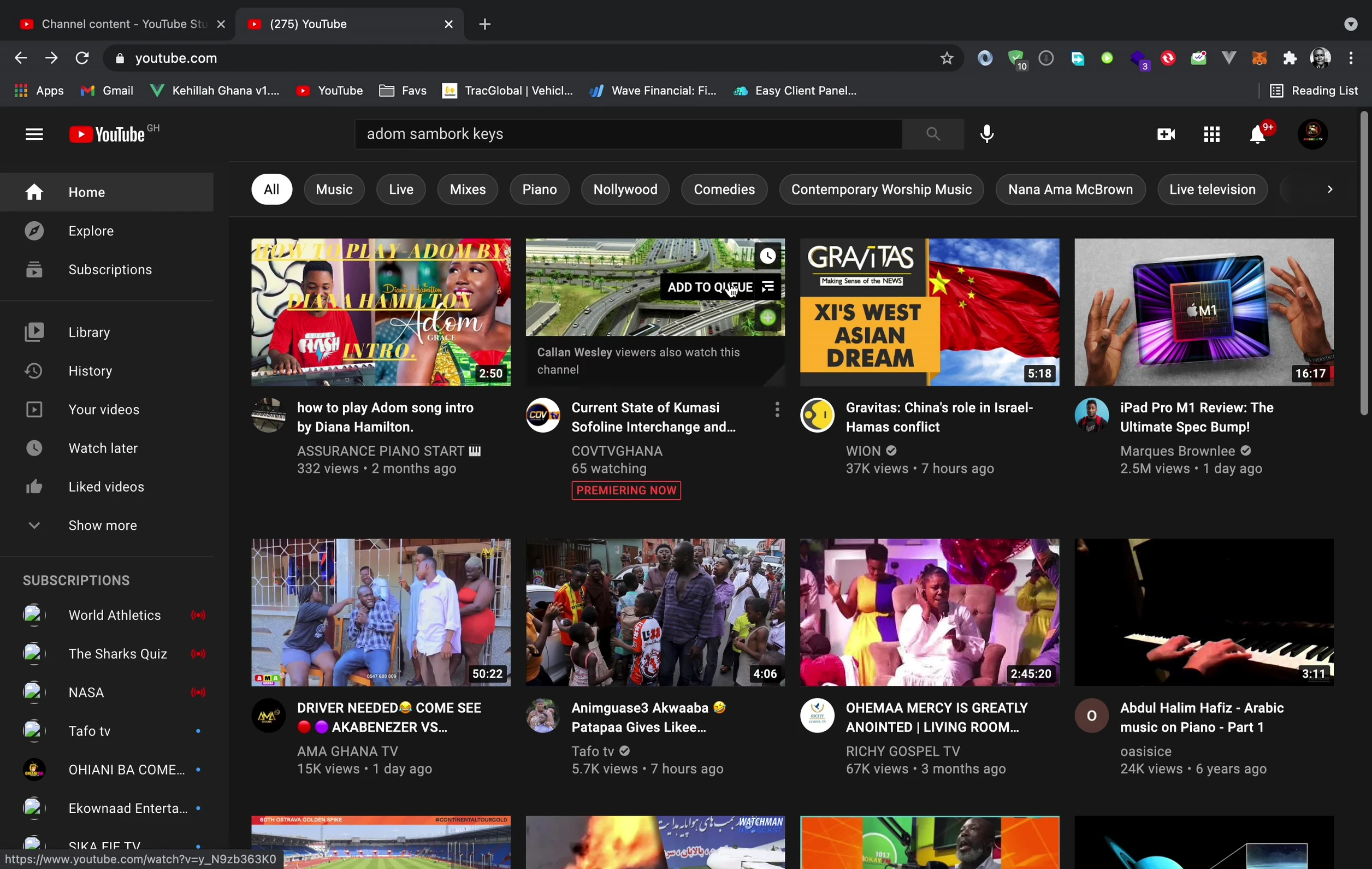Close the (275) YouTube tab

(x=448, y=24)
